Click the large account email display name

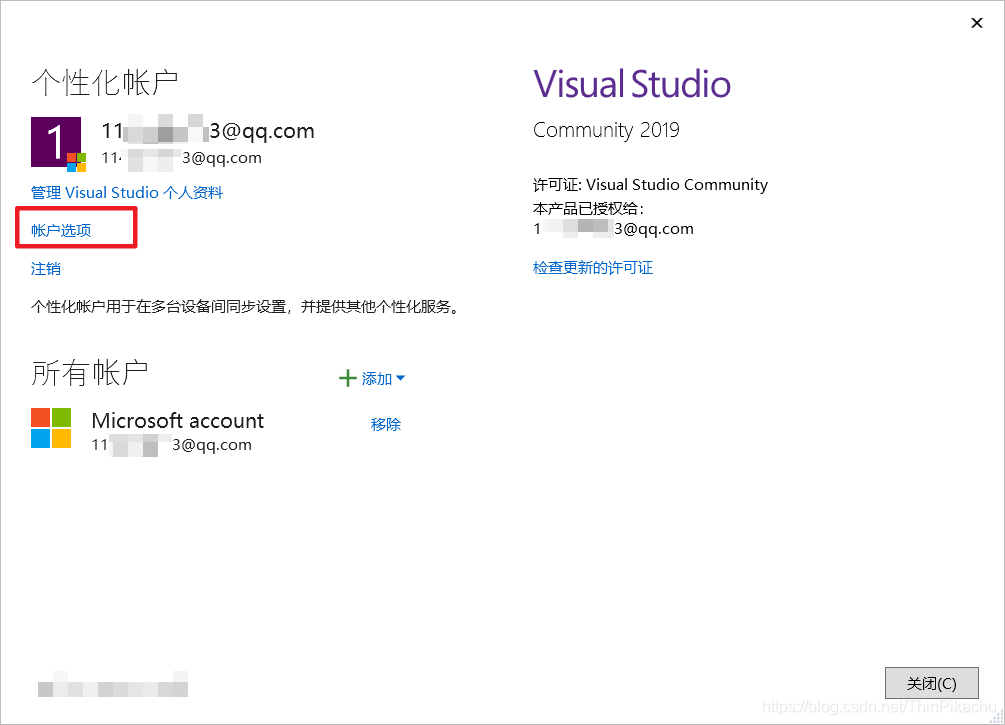tap(208, 131)
